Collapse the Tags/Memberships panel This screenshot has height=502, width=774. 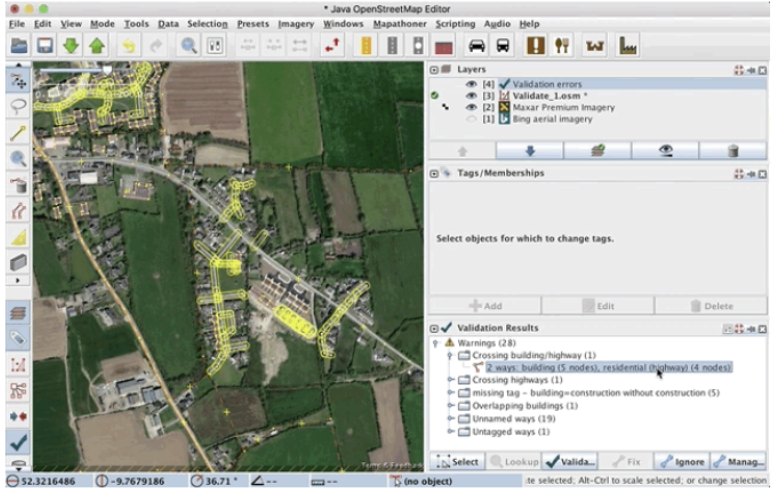(x=434, y=173)
